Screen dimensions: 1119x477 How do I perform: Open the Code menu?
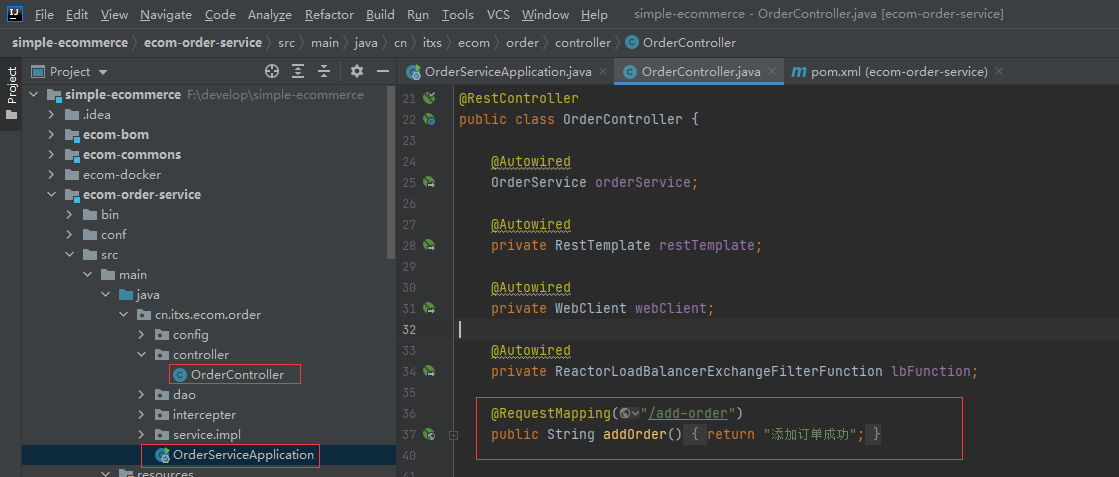pyautogui.click(x=220, y=14)
